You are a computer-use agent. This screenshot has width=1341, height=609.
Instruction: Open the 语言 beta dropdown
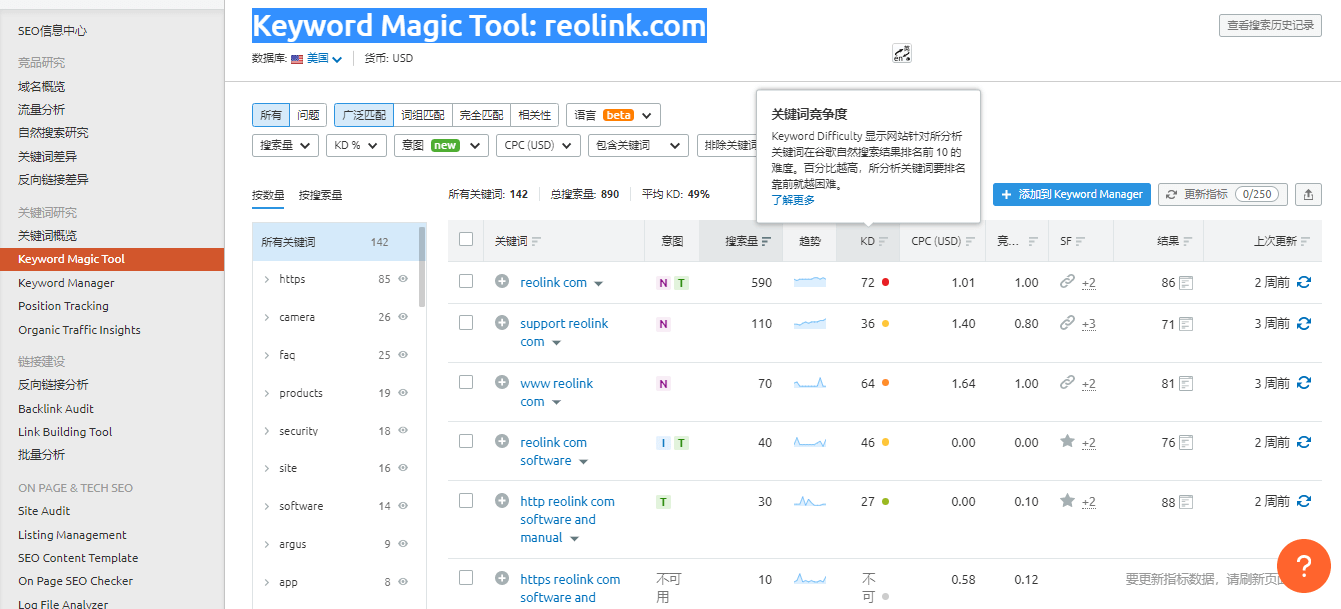(613, 115)
